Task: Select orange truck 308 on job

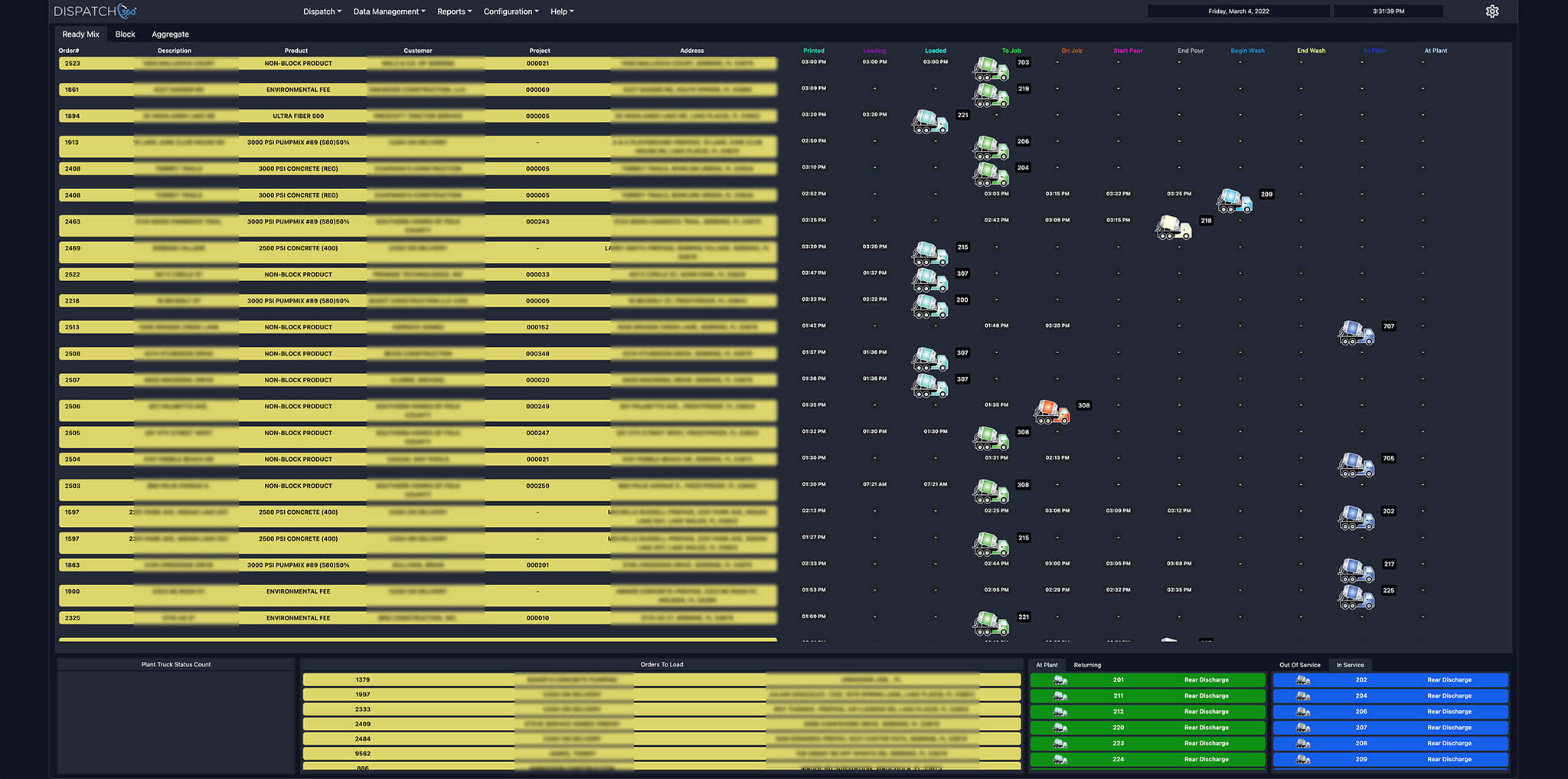Action: 1051,412
